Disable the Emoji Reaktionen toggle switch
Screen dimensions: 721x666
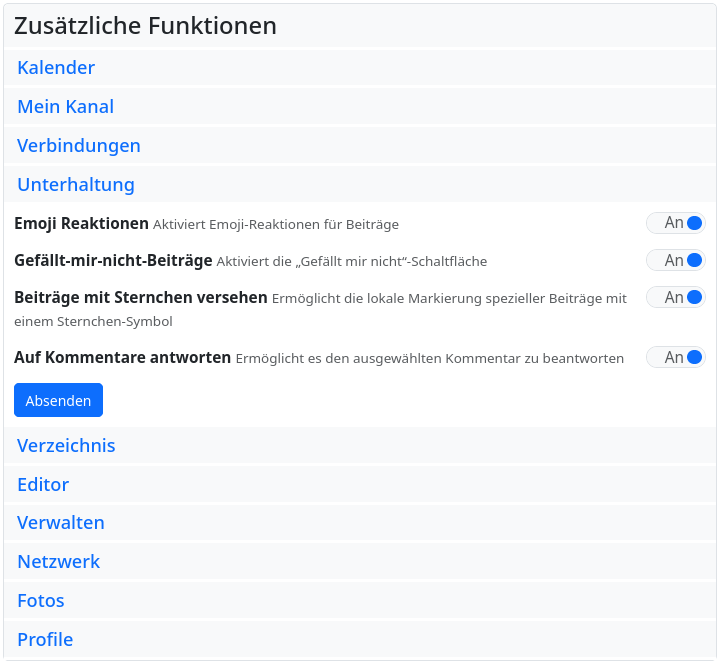(x=676, y=223)
